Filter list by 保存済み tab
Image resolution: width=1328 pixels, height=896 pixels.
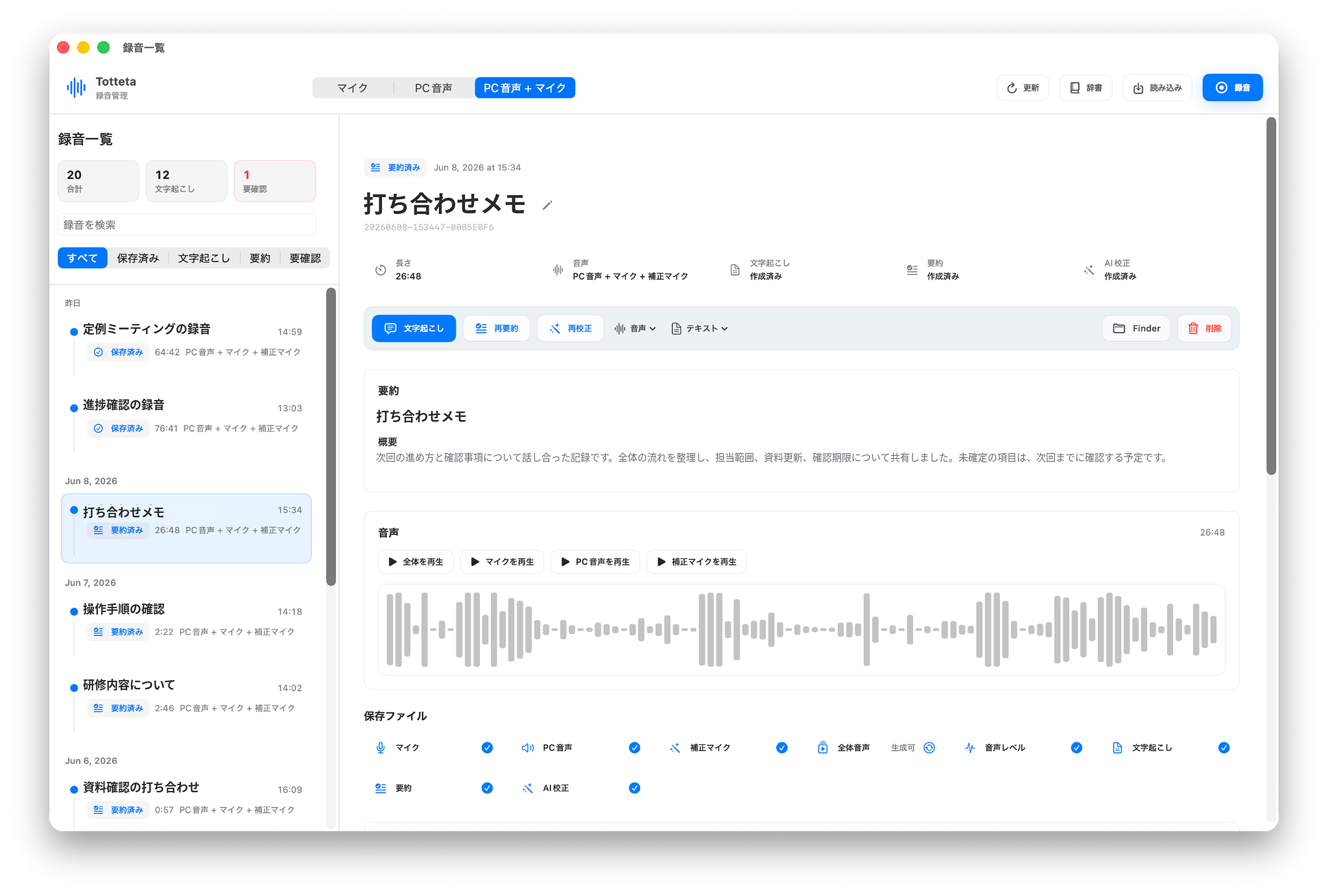[138, 258]
